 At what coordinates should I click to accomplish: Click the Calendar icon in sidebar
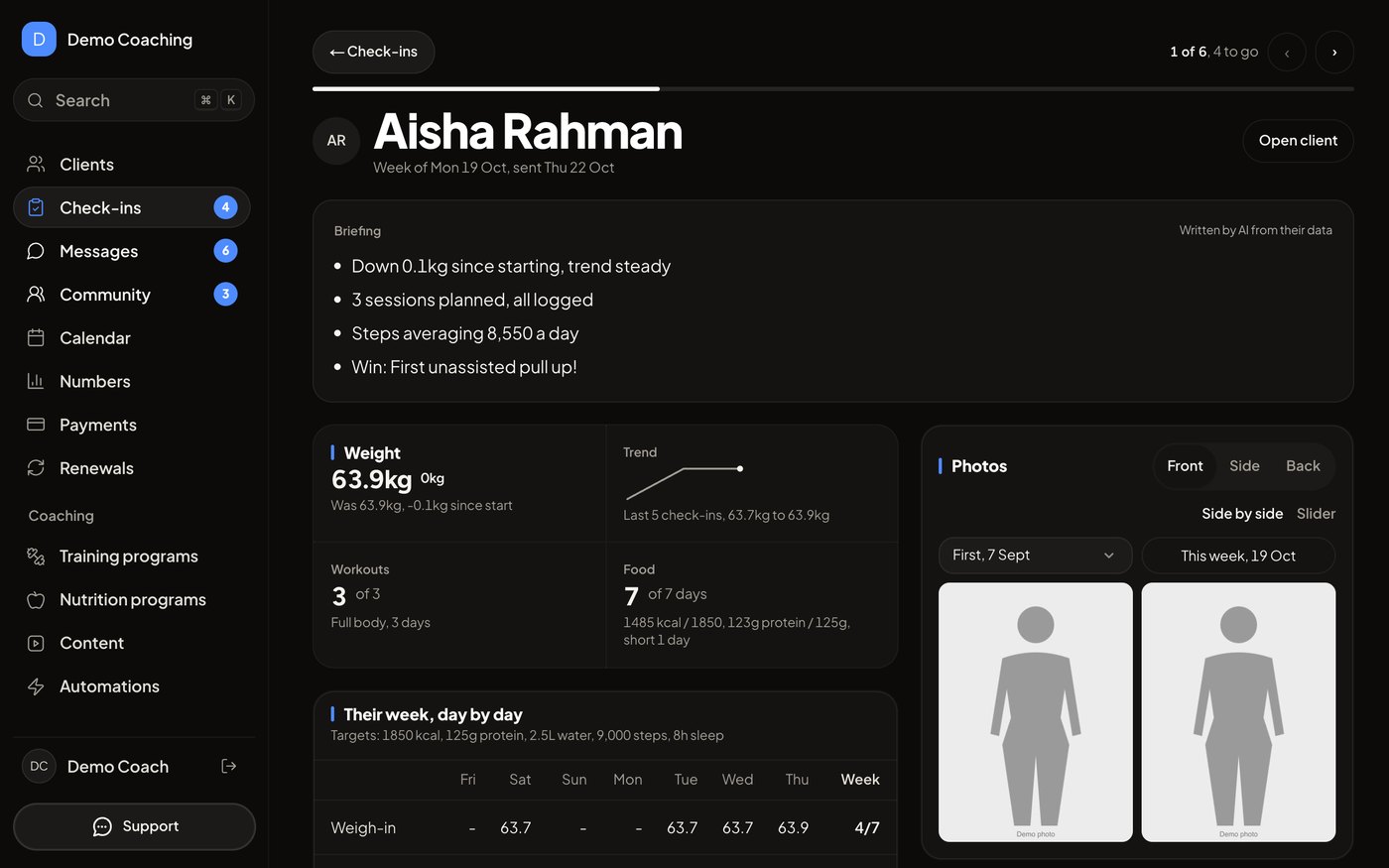tap(36, 338)
